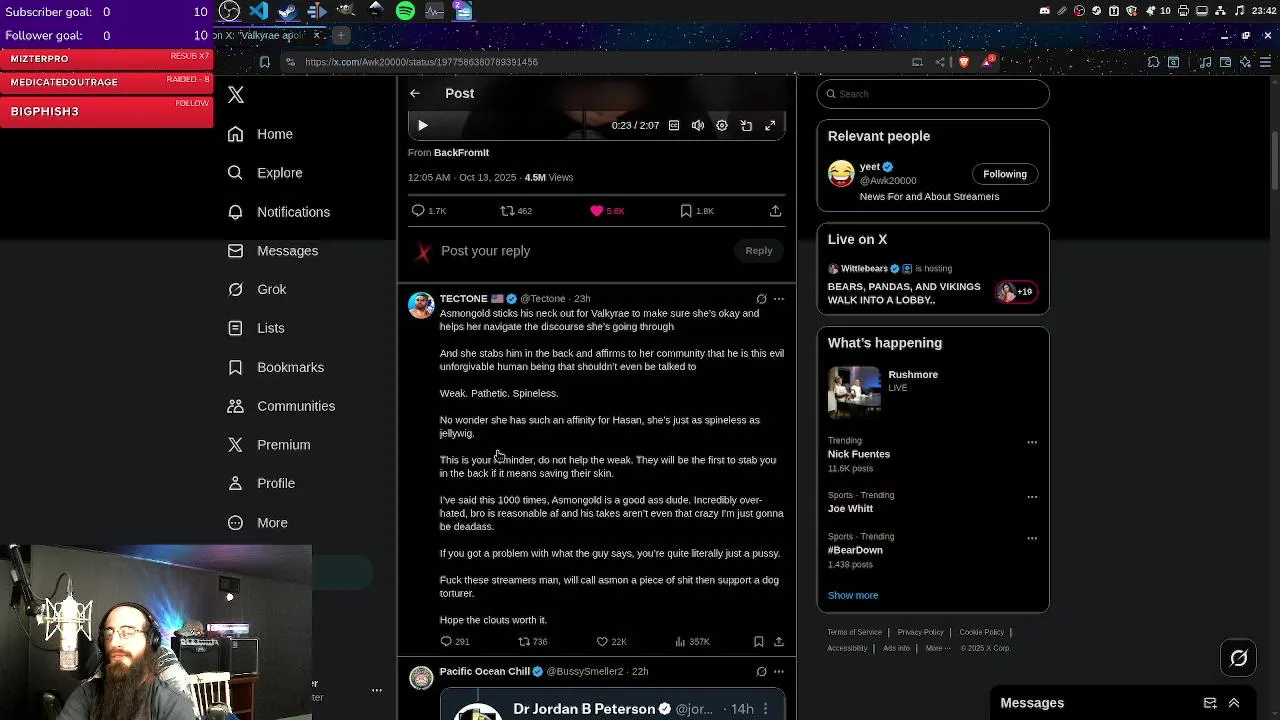Viewport: 1280px width, 720px height.
Task: Open yeet's profile avatar
Action: pyautogui.click(x=841, y=174)
